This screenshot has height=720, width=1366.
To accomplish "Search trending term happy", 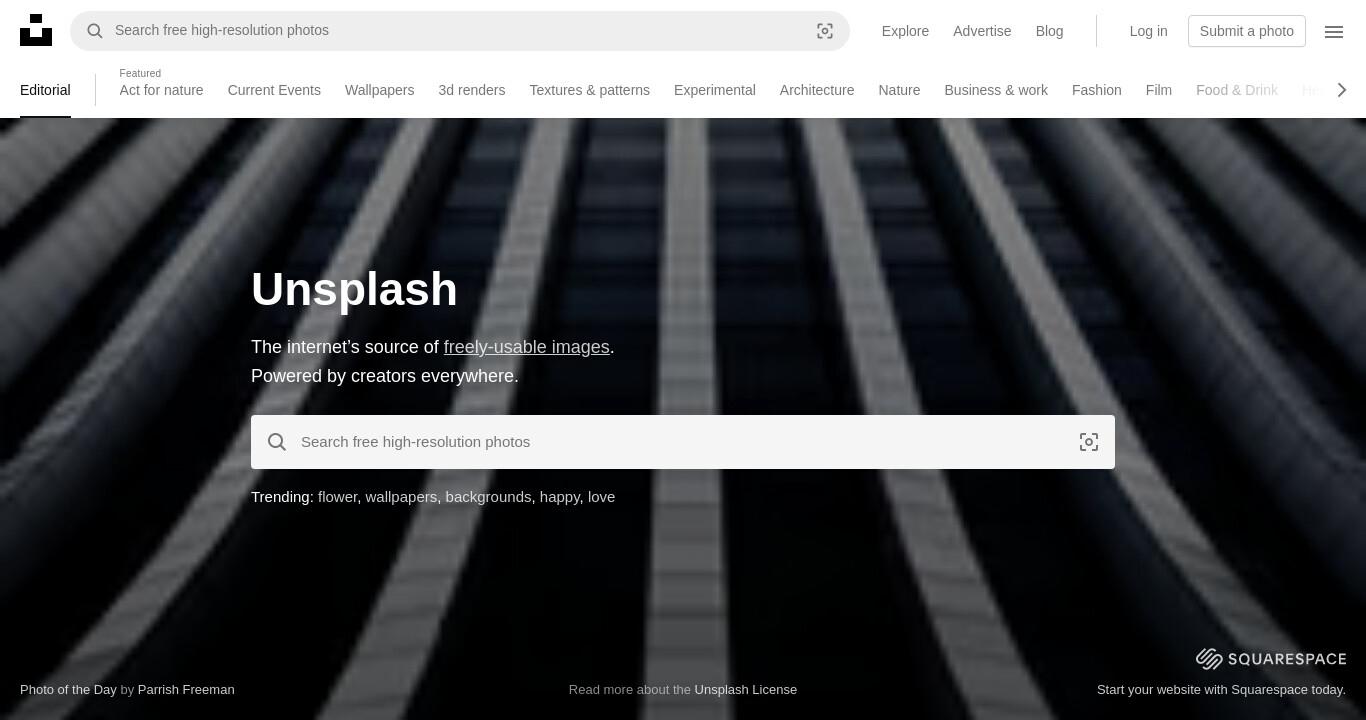I will (x=559, y=497).
